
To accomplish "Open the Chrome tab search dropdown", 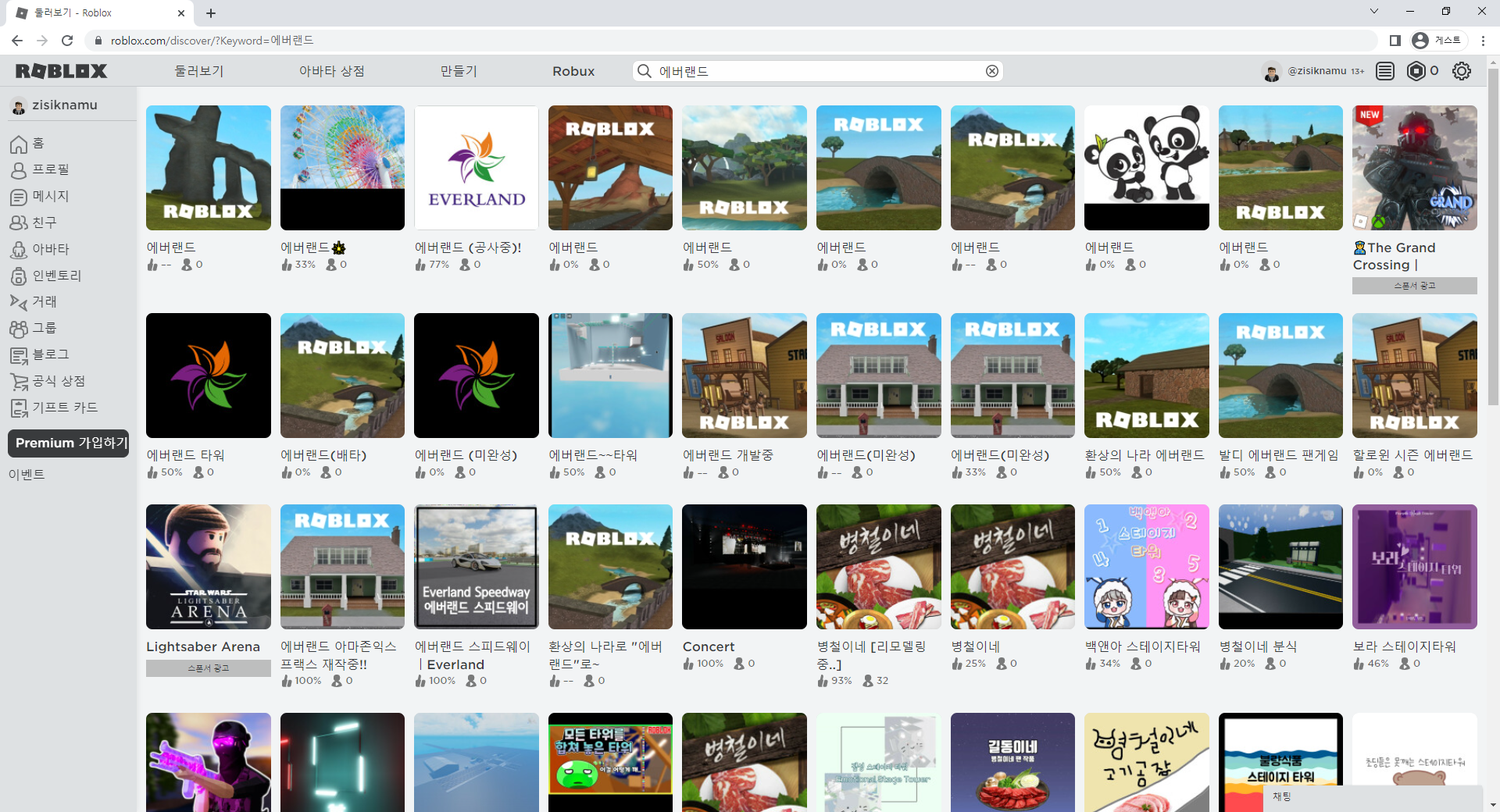I will [1374, 11].
